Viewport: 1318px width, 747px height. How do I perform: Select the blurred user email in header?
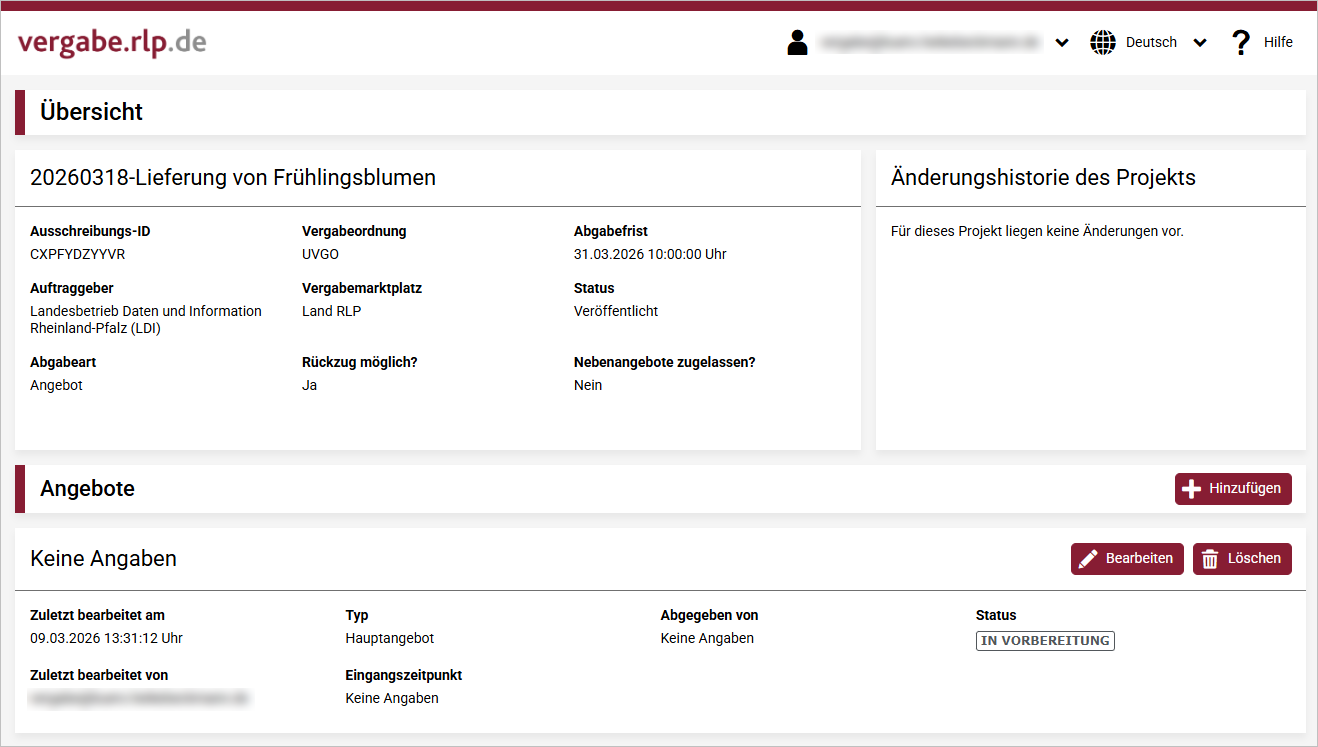[929, 42]
